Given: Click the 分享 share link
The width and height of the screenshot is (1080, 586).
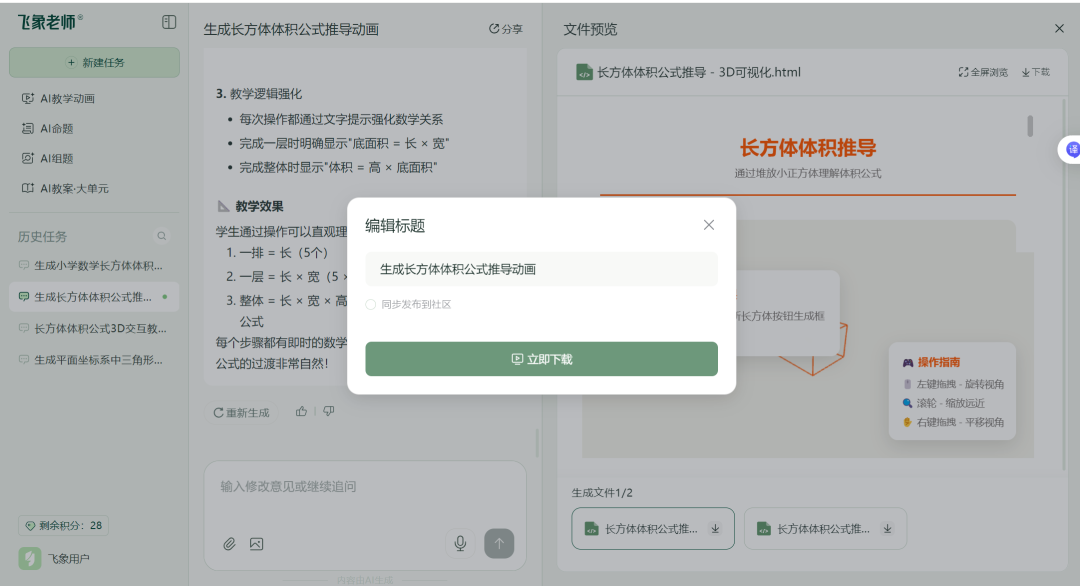Looking at the screenshot, I should point(505,29).
